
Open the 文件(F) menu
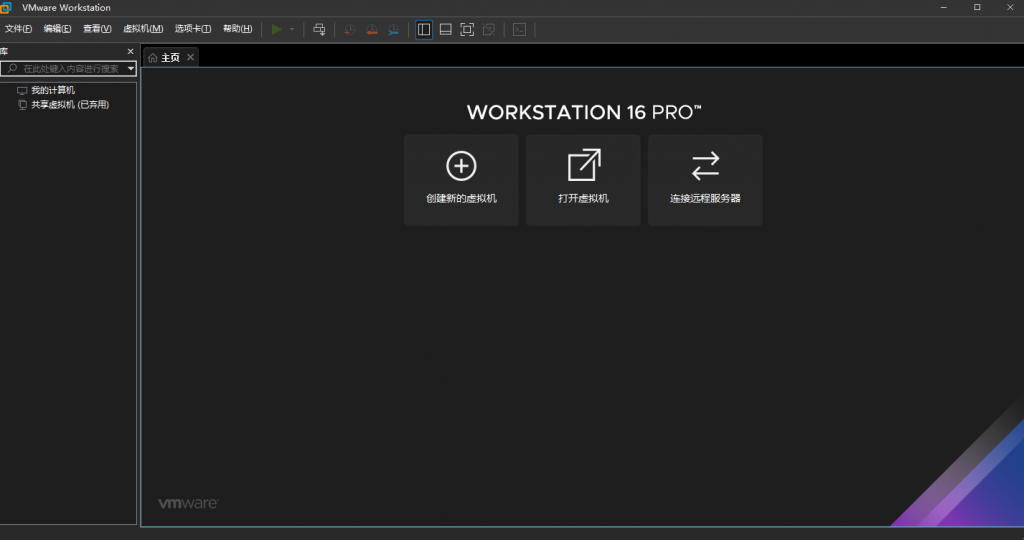[18, 29]
